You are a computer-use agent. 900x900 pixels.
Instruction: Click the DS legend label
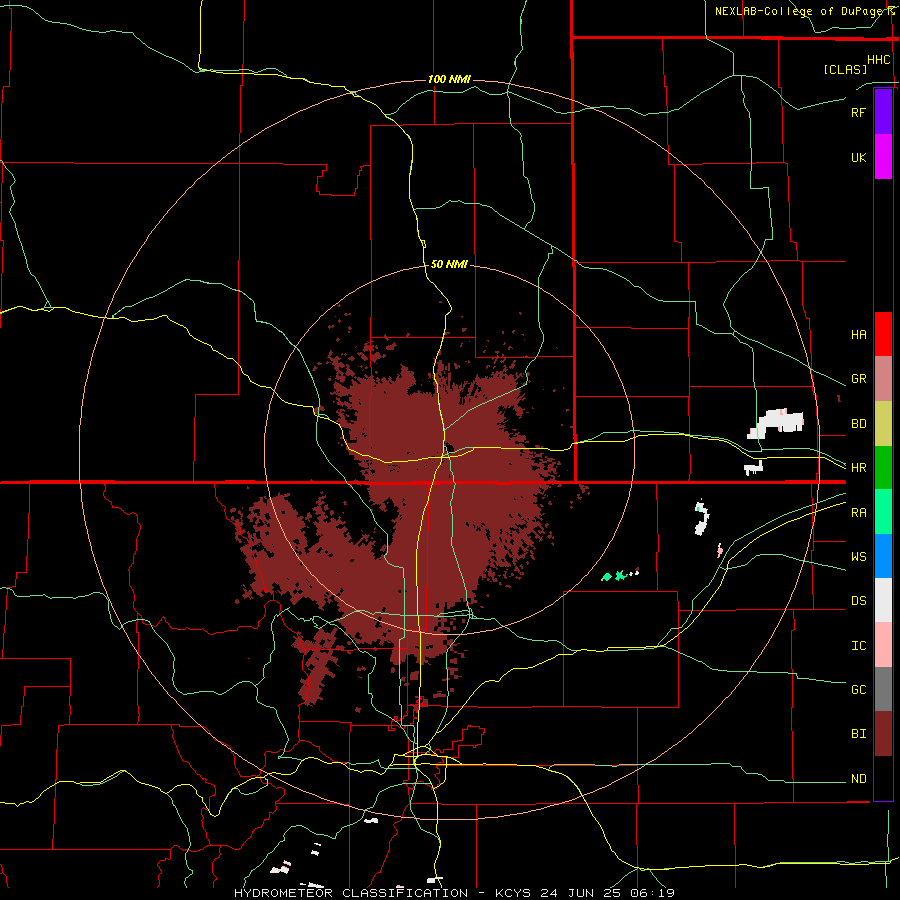pyautogui.click(x=858, y=601)
